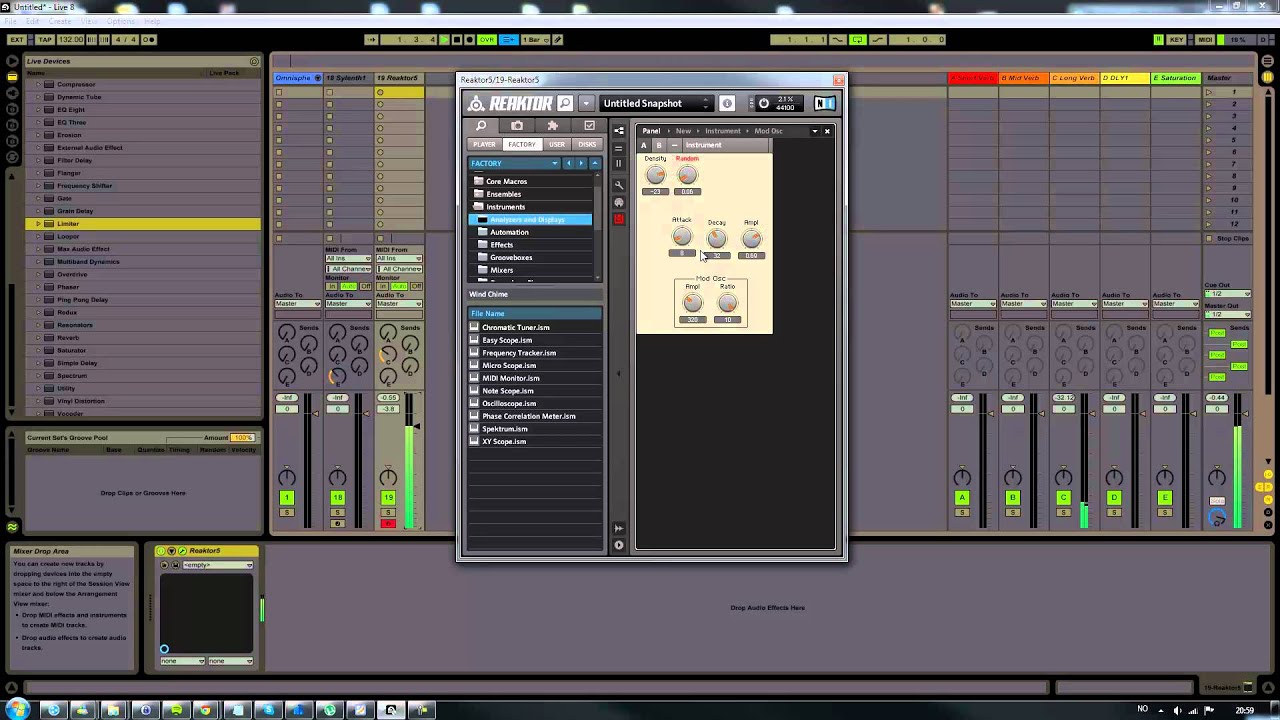
Task: Show Reaktor snapshot info button
Action: [727, 103]
